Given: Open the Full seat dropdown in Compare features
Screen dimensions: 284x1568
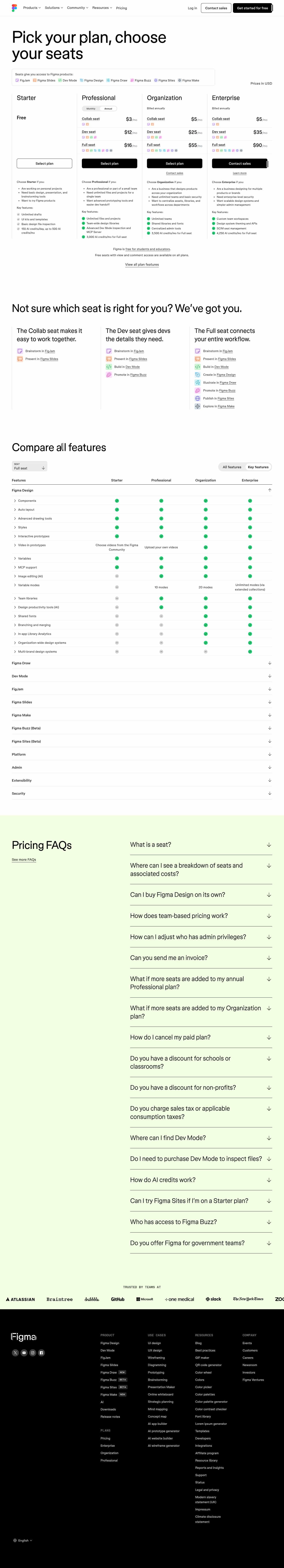Looking at the screenshot, I should click(29, 467).
